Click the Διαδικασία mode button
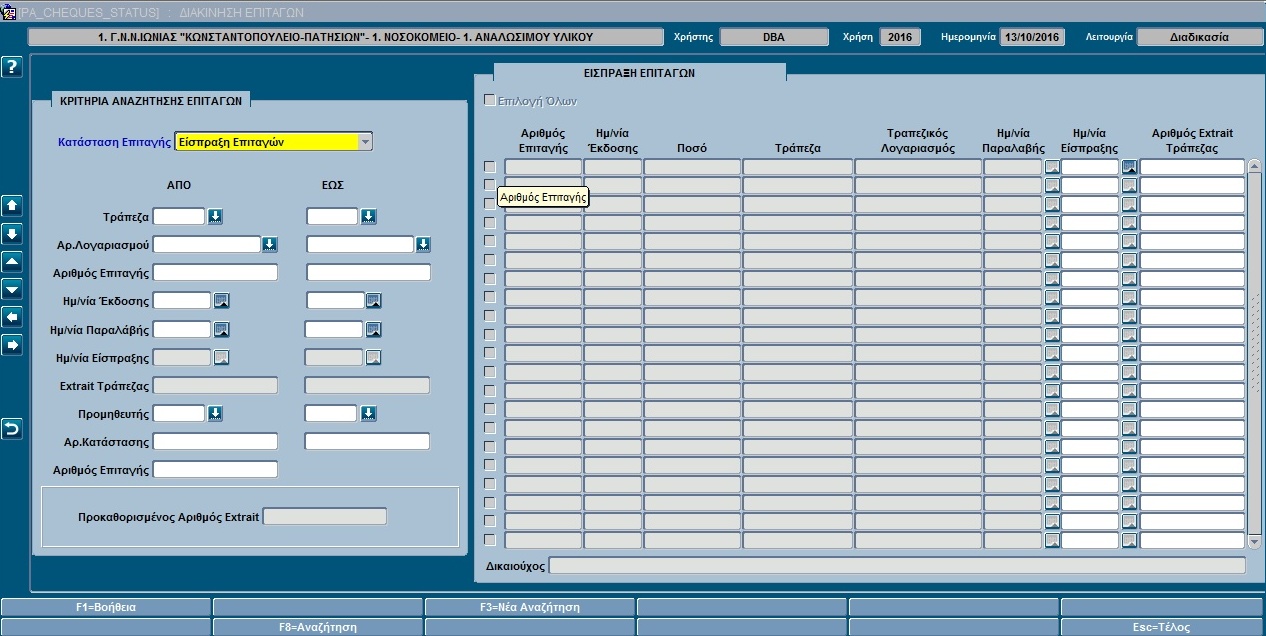The height and width of the screenshot is (636, 1266). pos(1200,37)
